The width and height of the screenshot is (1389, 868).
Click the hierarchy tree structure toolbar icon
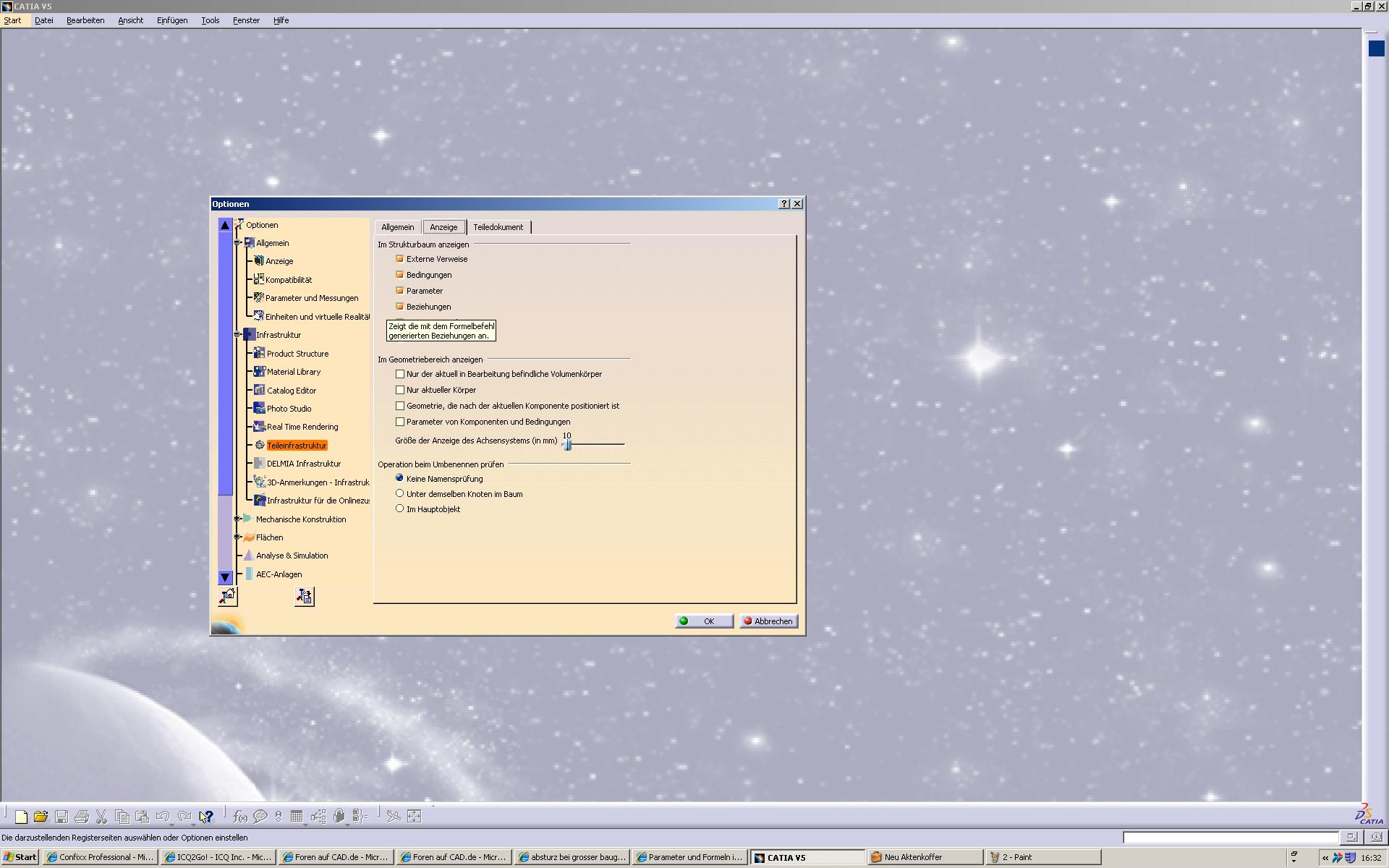tap(318, 817)
